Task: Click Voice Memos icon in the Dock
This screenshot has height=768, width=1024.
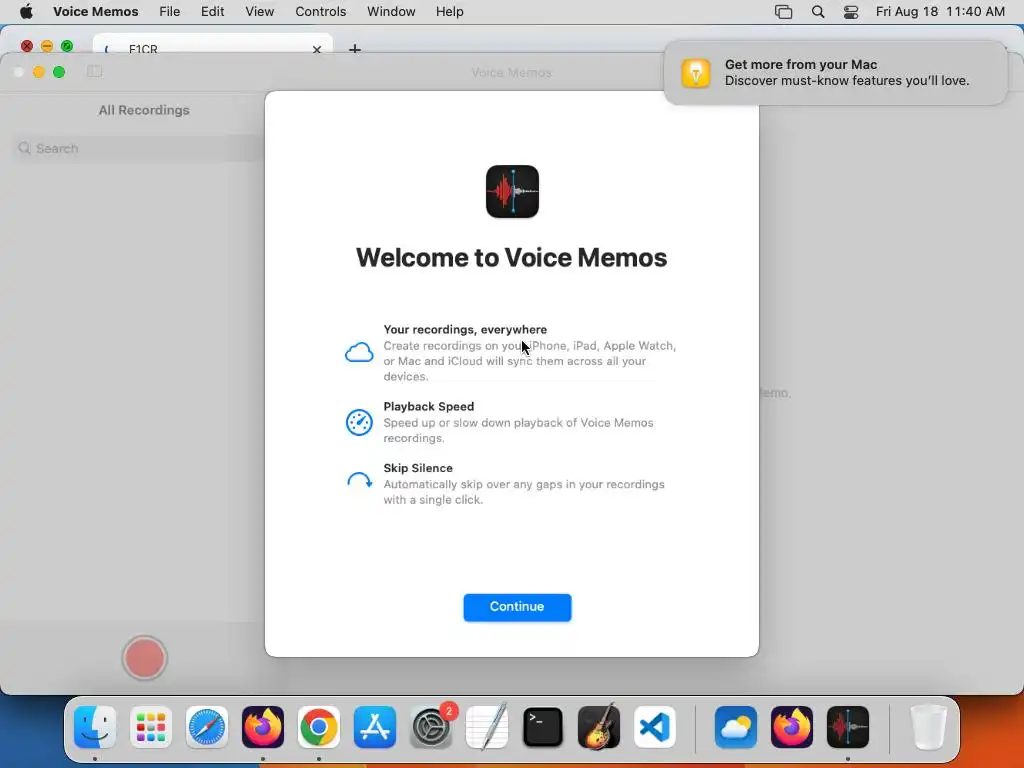Action: (848, 727)
